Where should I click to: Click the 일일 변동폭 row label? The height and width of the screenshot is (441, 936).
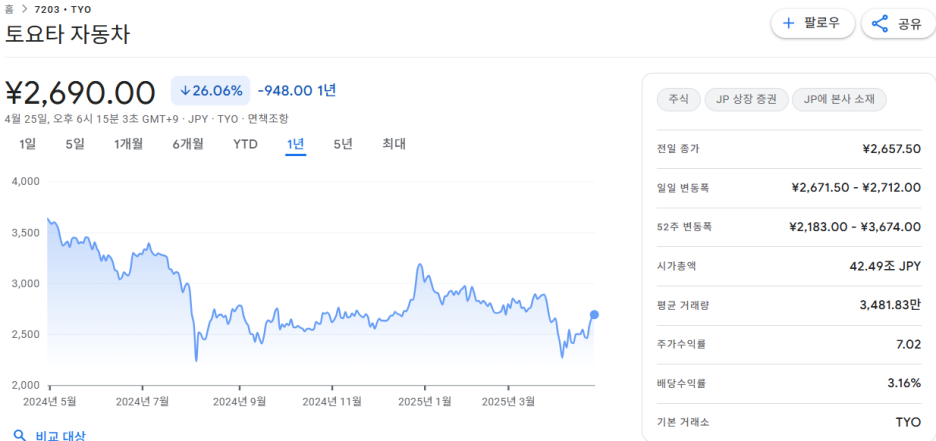683,188
